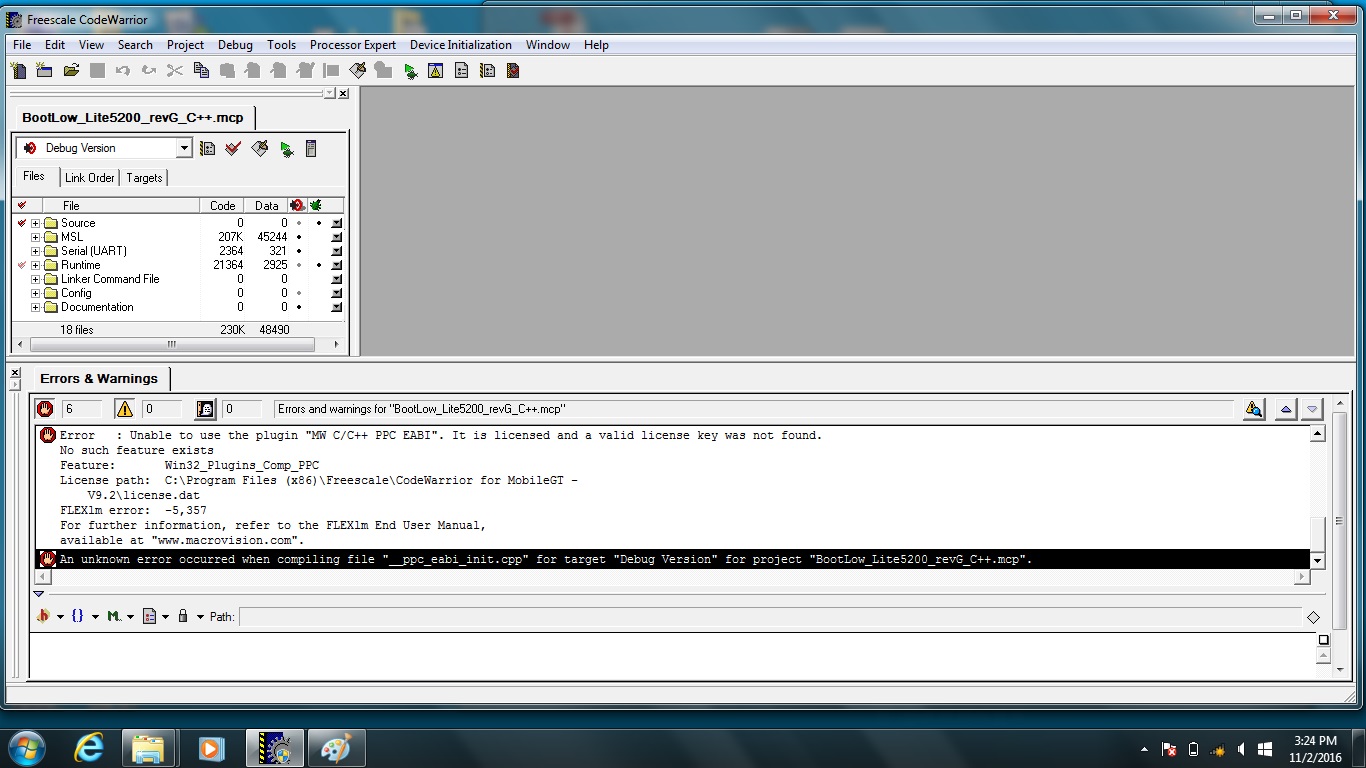Expand the Linker Command File folder
Screen dimensions: 1366x768
pos(36,279)
